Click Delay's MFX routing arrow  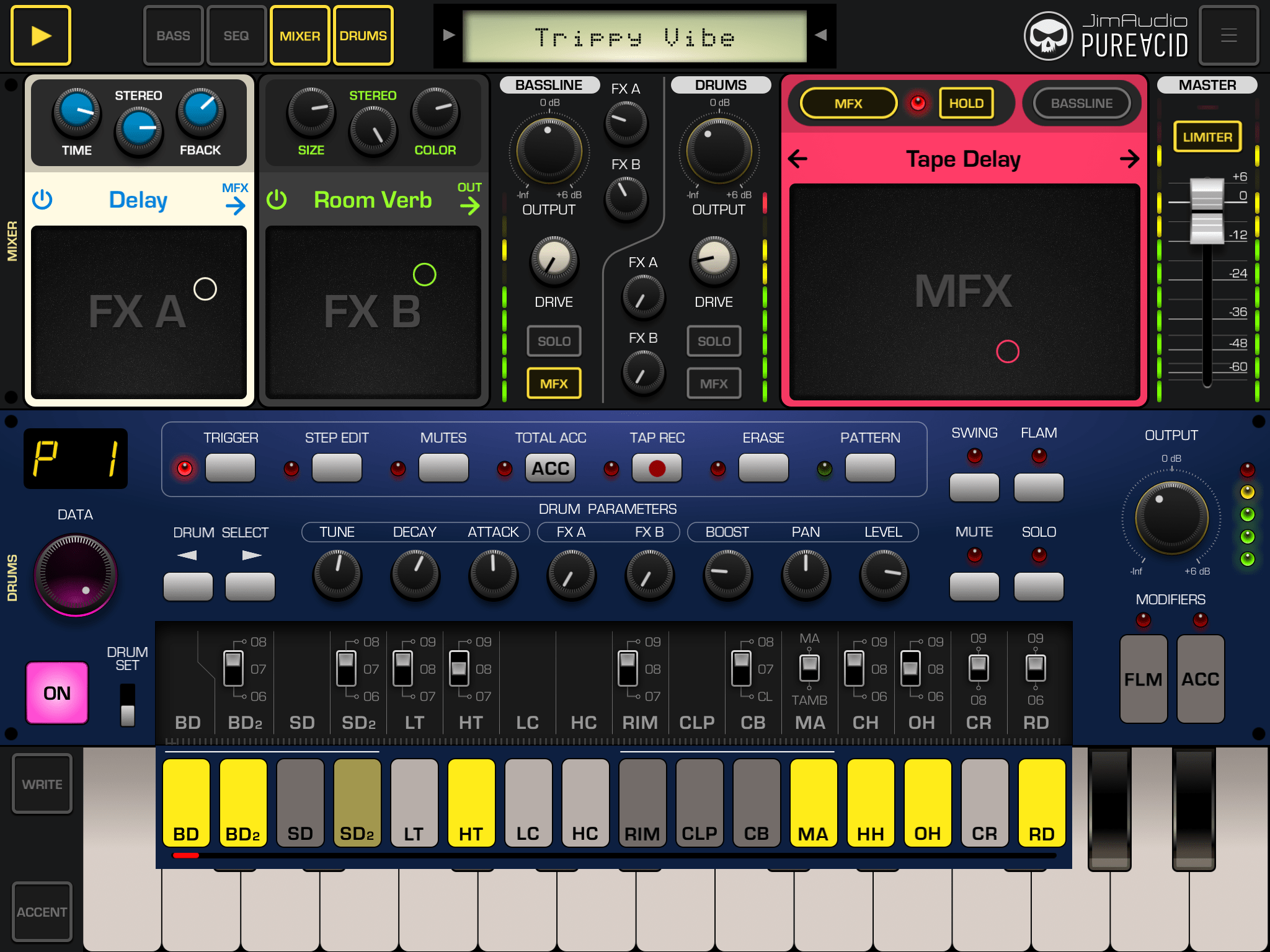(x=235, y=206)
